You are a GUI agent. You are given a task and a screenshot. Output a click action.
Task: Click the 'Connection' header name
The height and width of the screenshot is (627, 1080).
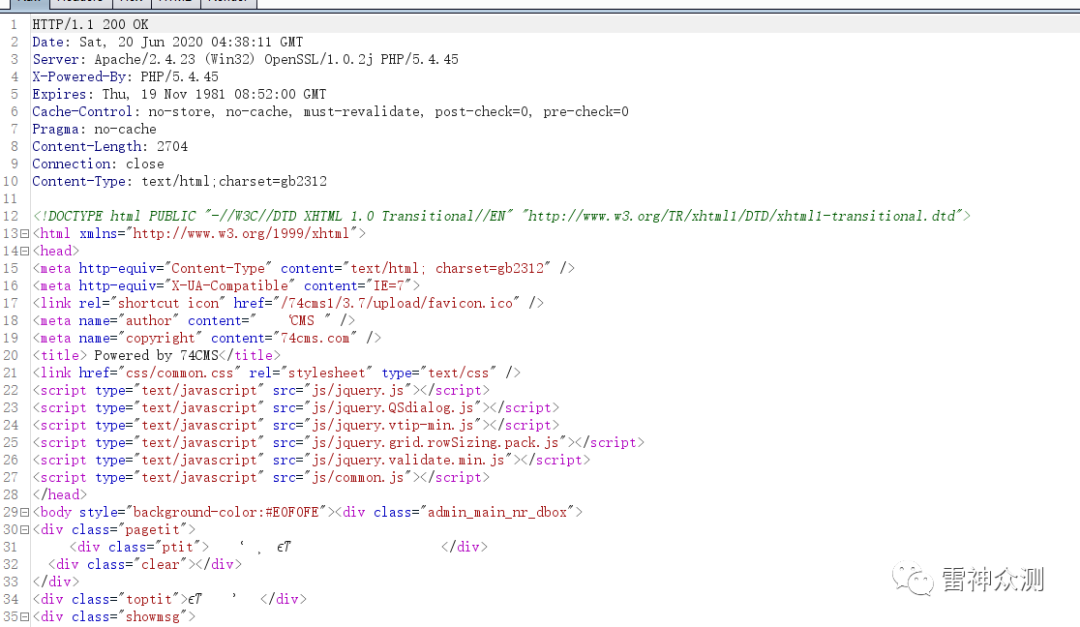point(71,164)
